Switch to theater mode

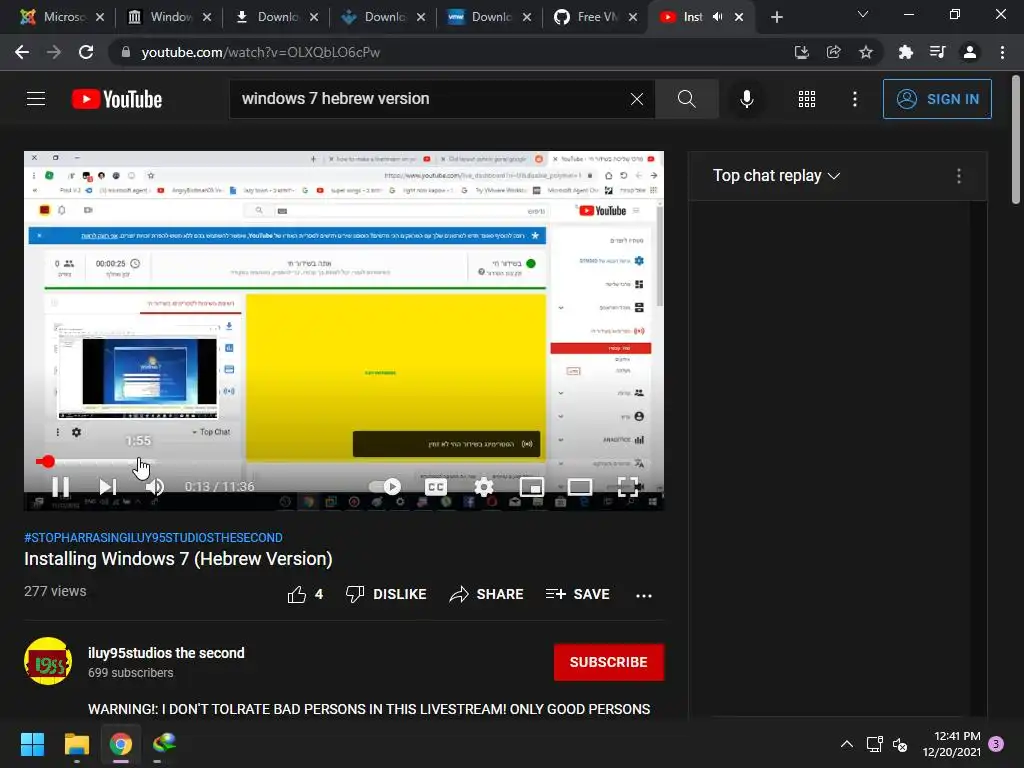click(x=580, y=487)
